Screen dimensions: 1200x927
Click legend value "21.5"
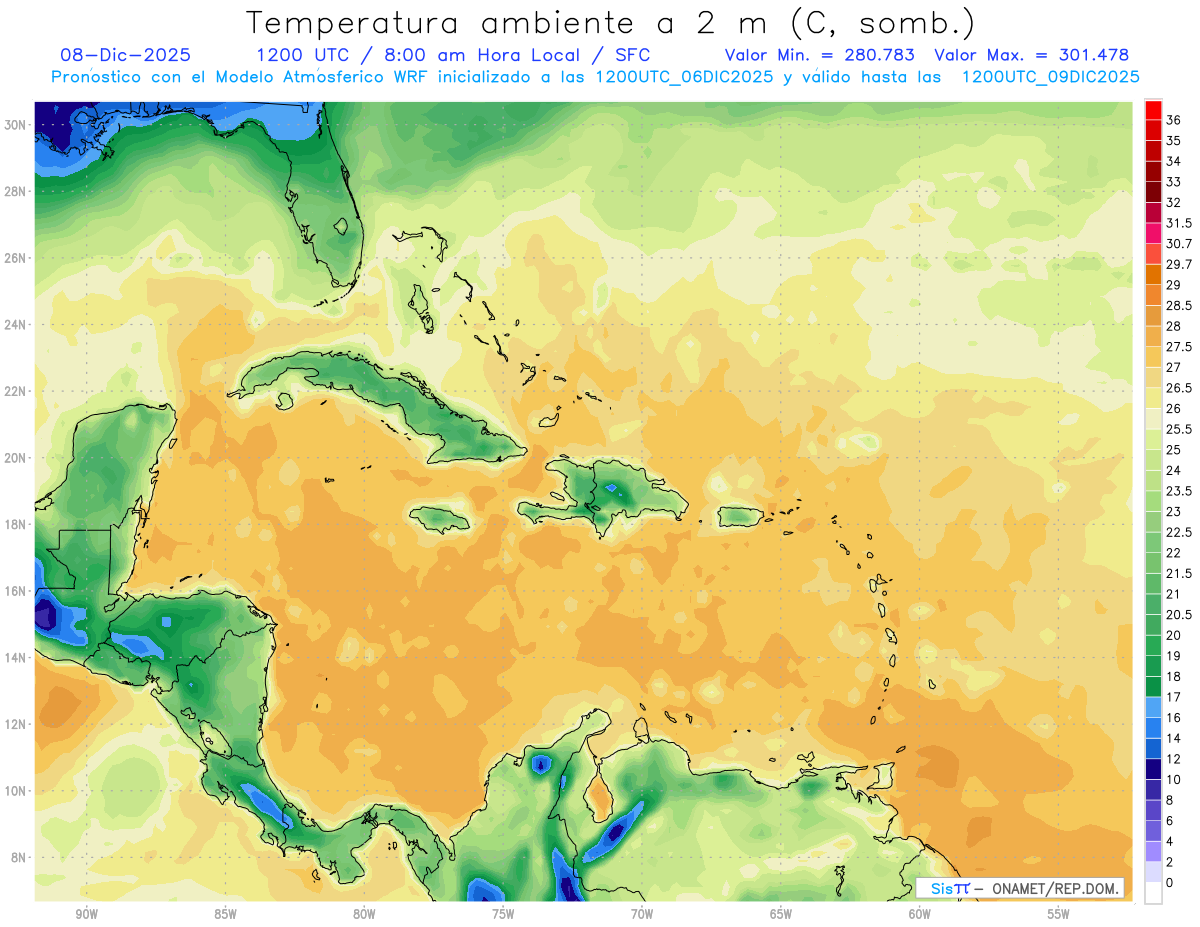click(x=1179, y=573)
